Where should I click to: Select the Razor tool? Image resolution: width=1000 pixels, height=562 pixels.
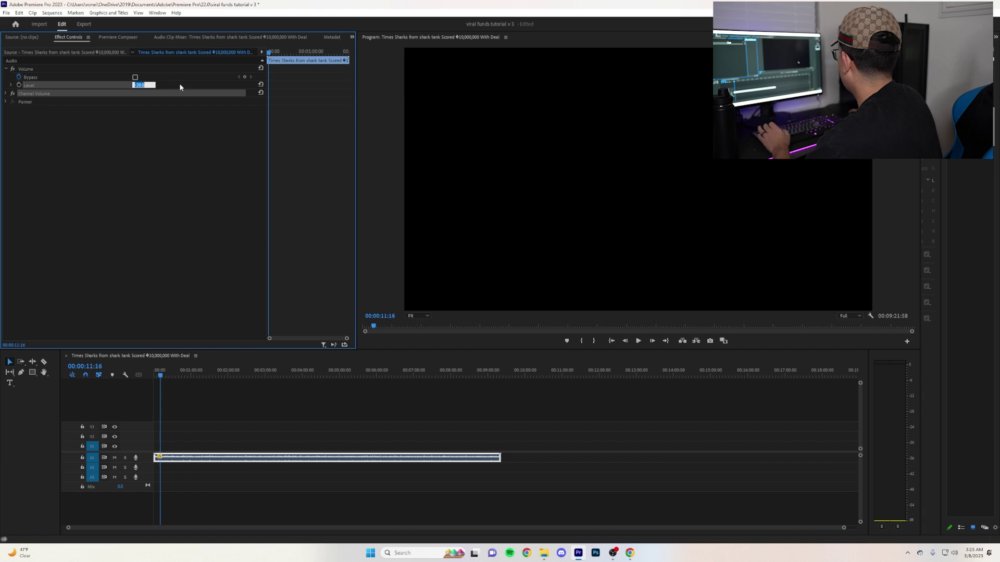44,362
